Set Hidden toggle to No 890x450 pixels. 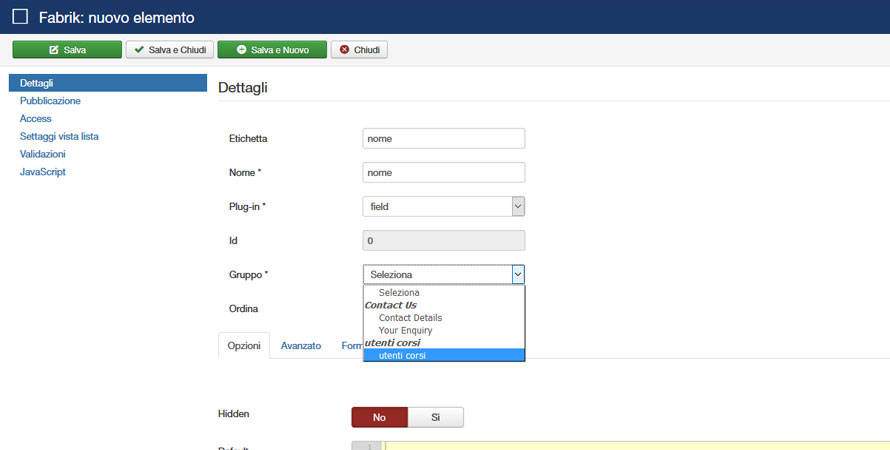point(380,417)
